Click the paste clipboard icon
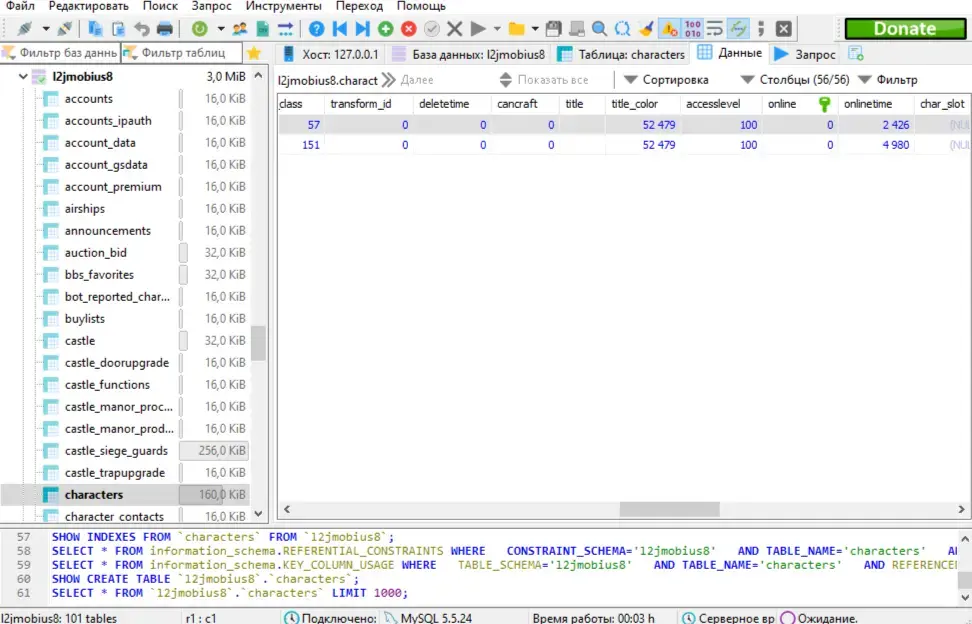The height and width of the screenshot is (624, 972). pyautogui.click(x=118, y=29)
